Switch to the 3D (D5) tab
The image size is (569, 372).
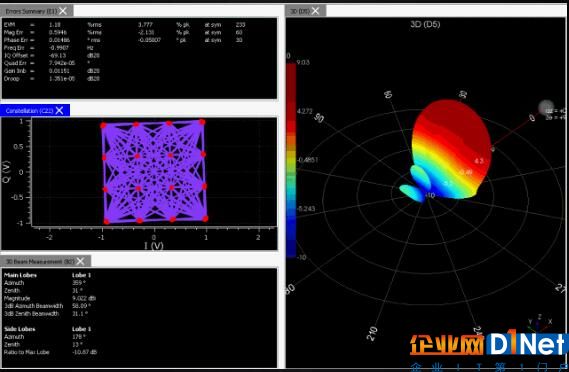[300, 11]
